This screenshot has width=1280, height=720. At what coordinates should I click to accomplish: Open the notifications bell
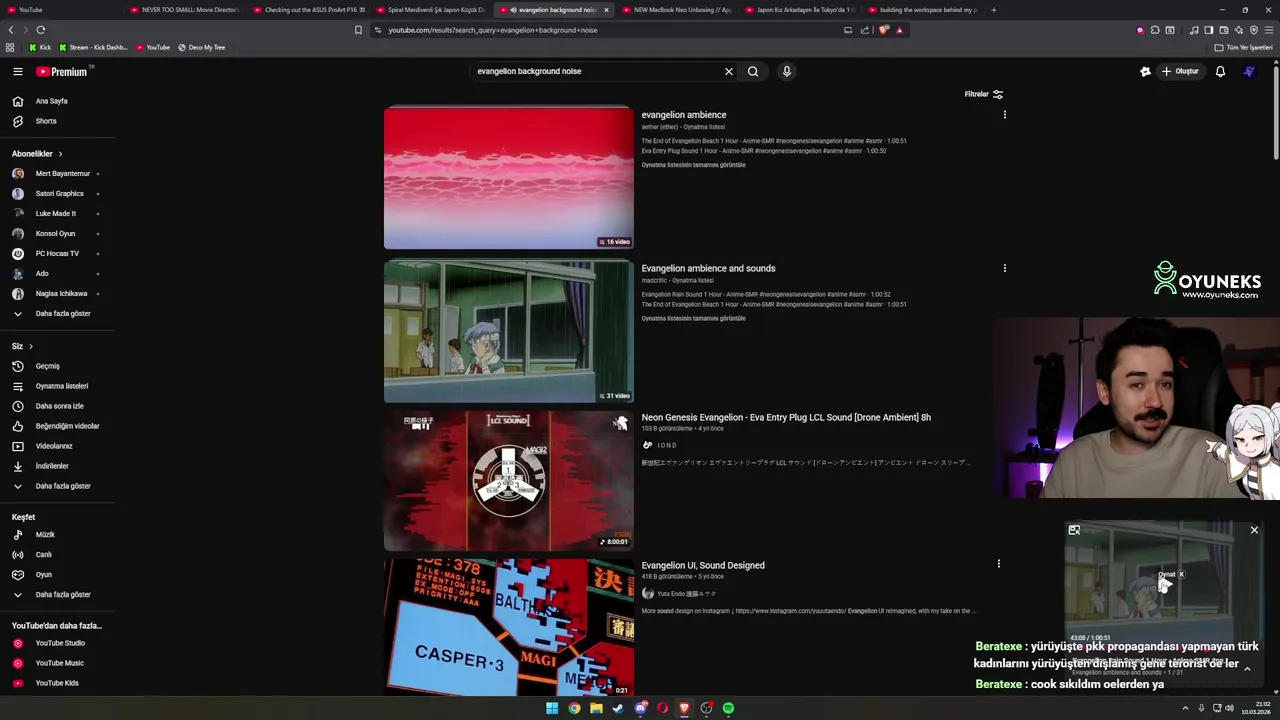pos(1220,71)
